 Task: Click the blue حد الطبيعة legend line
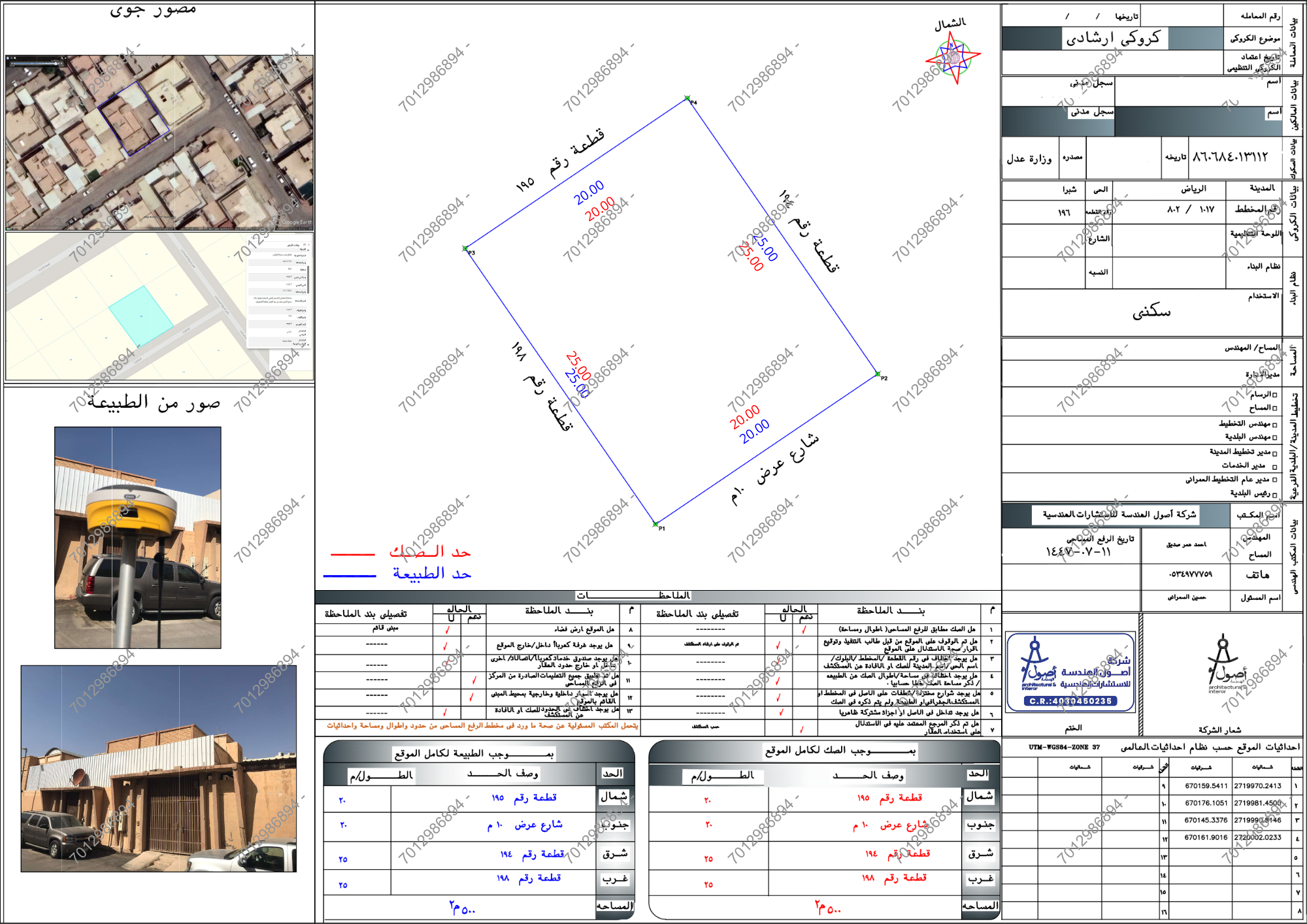click(350, 576)
